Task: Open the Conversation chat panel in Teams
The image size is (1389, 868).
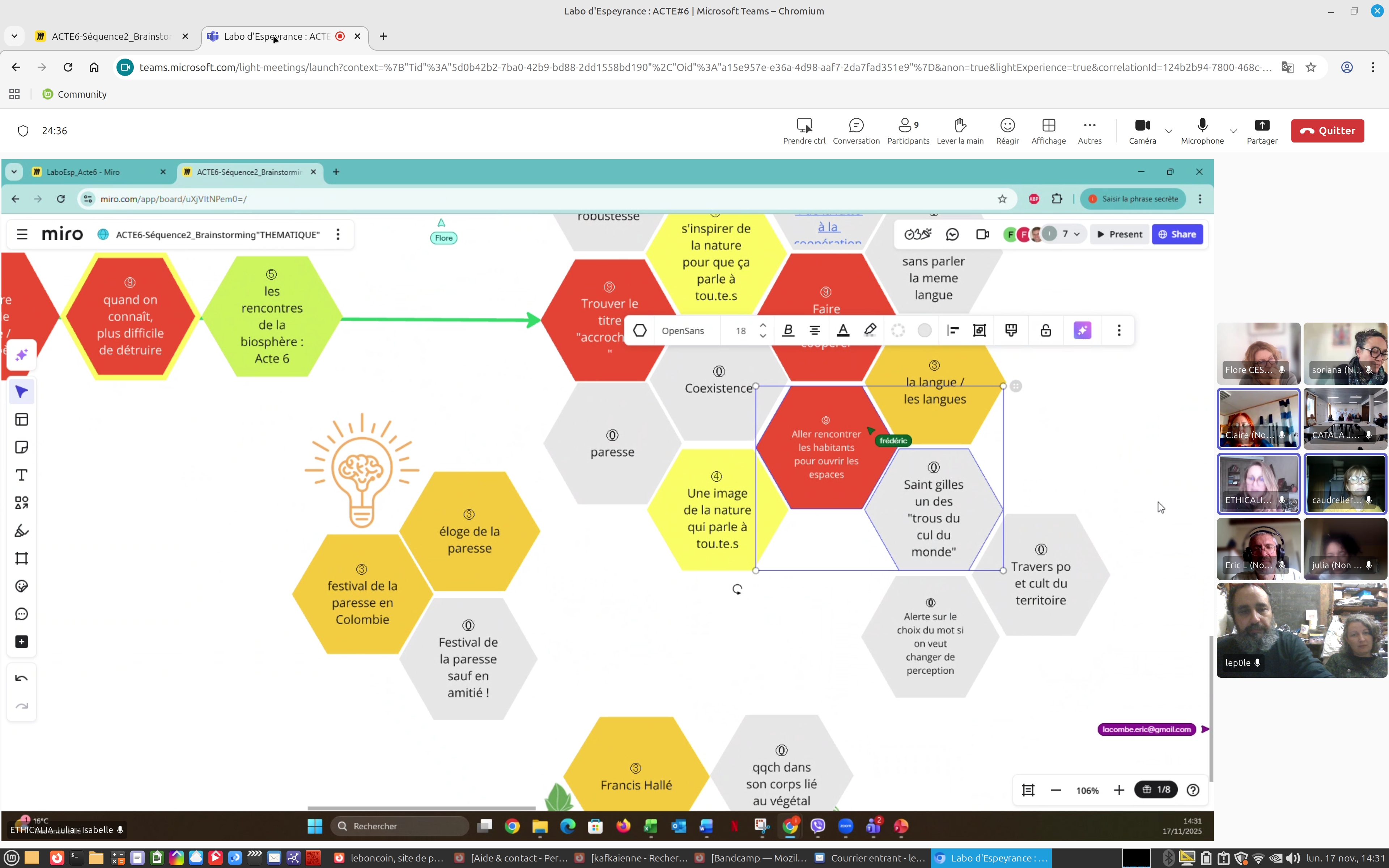Action: (856, 131)
